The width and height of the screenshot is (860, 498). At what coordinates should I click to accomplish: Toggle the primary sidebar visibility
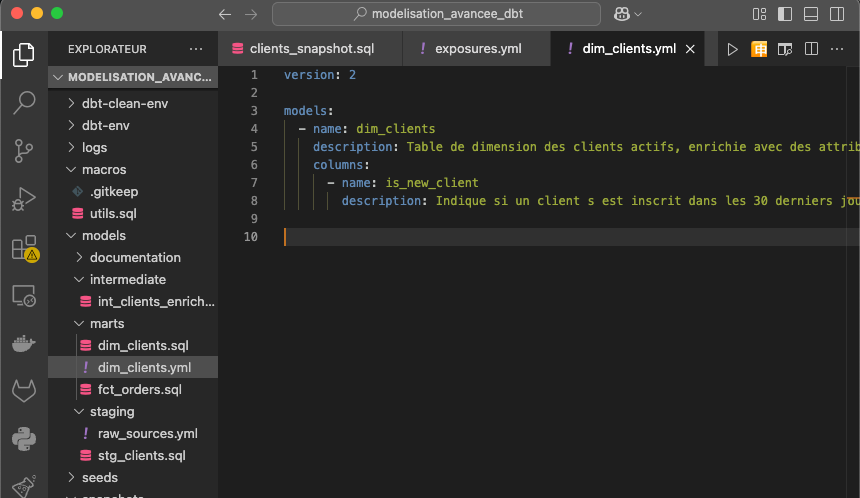(785, 14)
